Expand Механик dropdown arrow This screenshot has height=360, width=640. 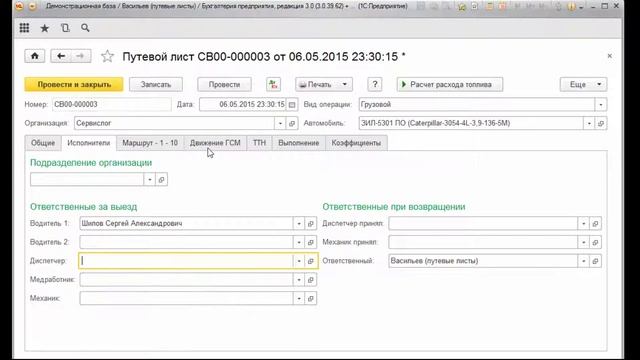click(x=299, y=298)
